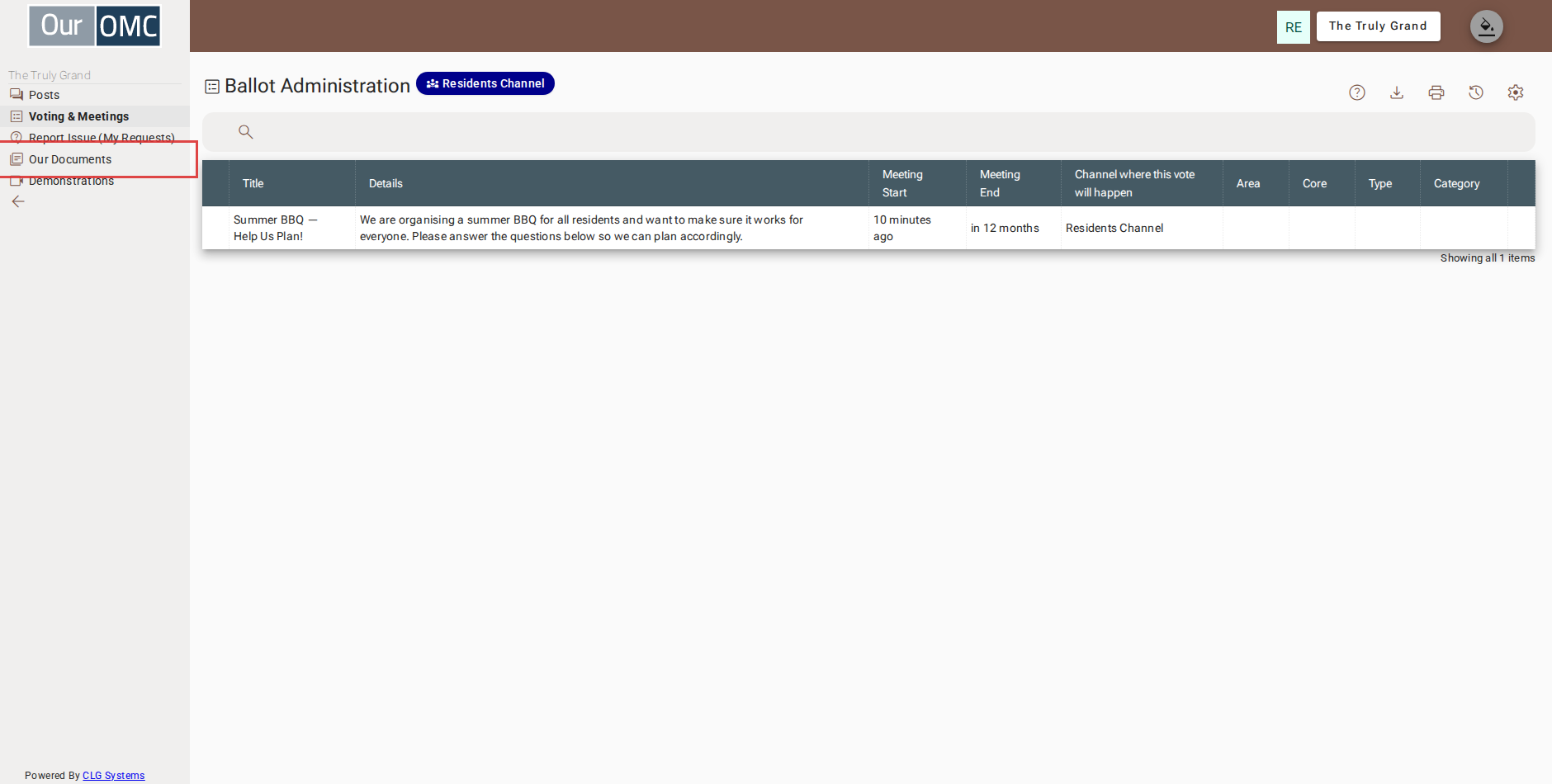Click the Residents Channel table cell
The image size is (1552, 784).
tap(1142, 228)
